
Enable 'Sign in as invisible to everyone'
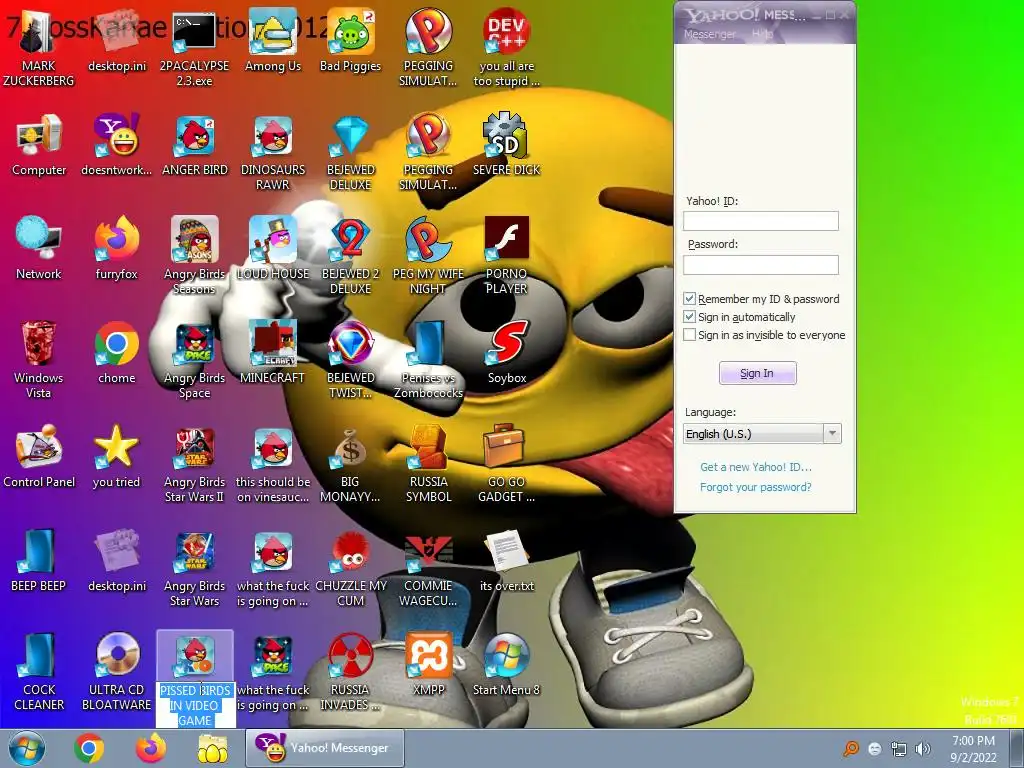pos(690,335)
